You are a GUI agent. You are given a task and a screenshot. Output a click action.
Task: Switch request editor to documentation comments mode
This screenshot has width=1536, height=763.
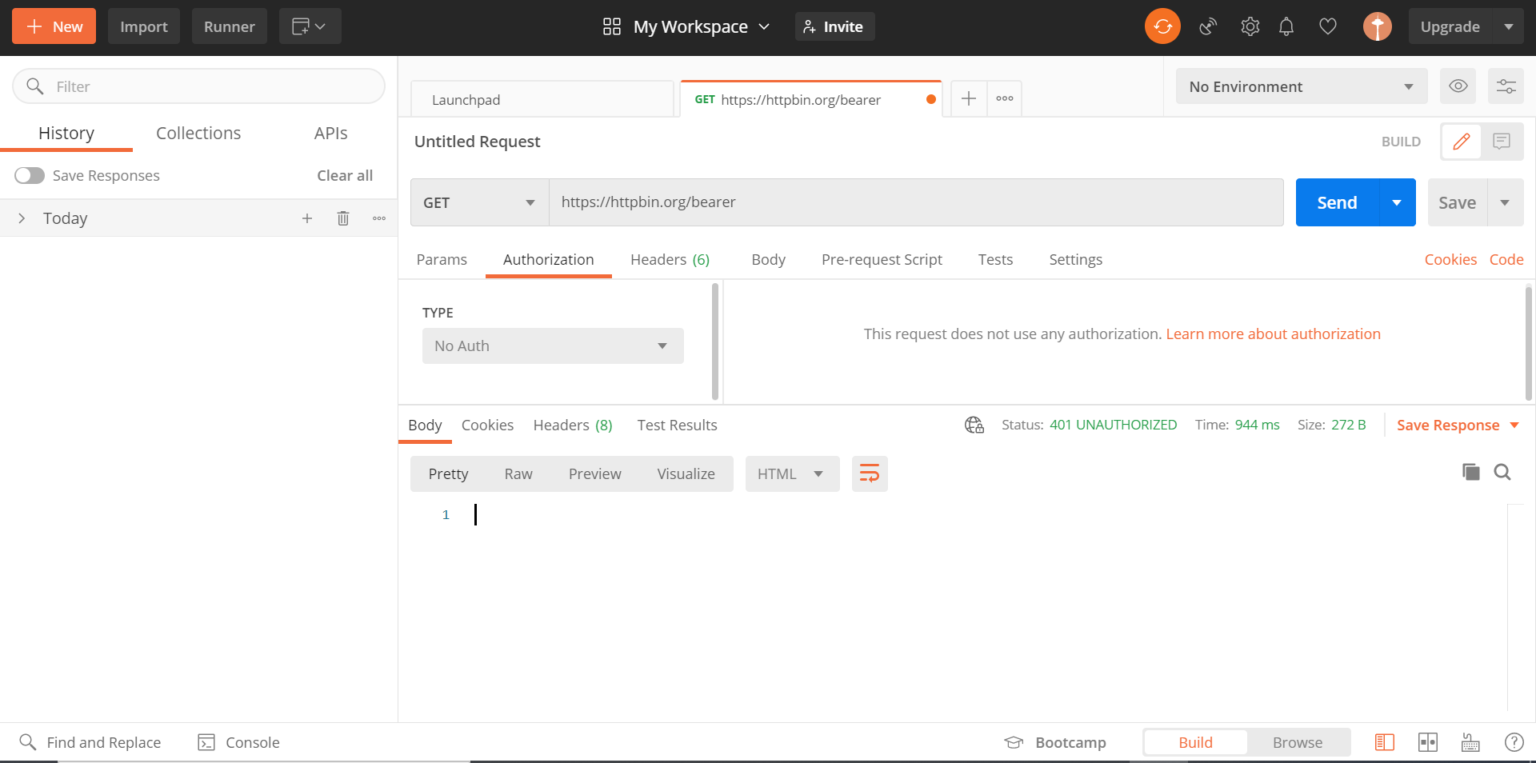pyautogui.click(x=1500, y=141)
